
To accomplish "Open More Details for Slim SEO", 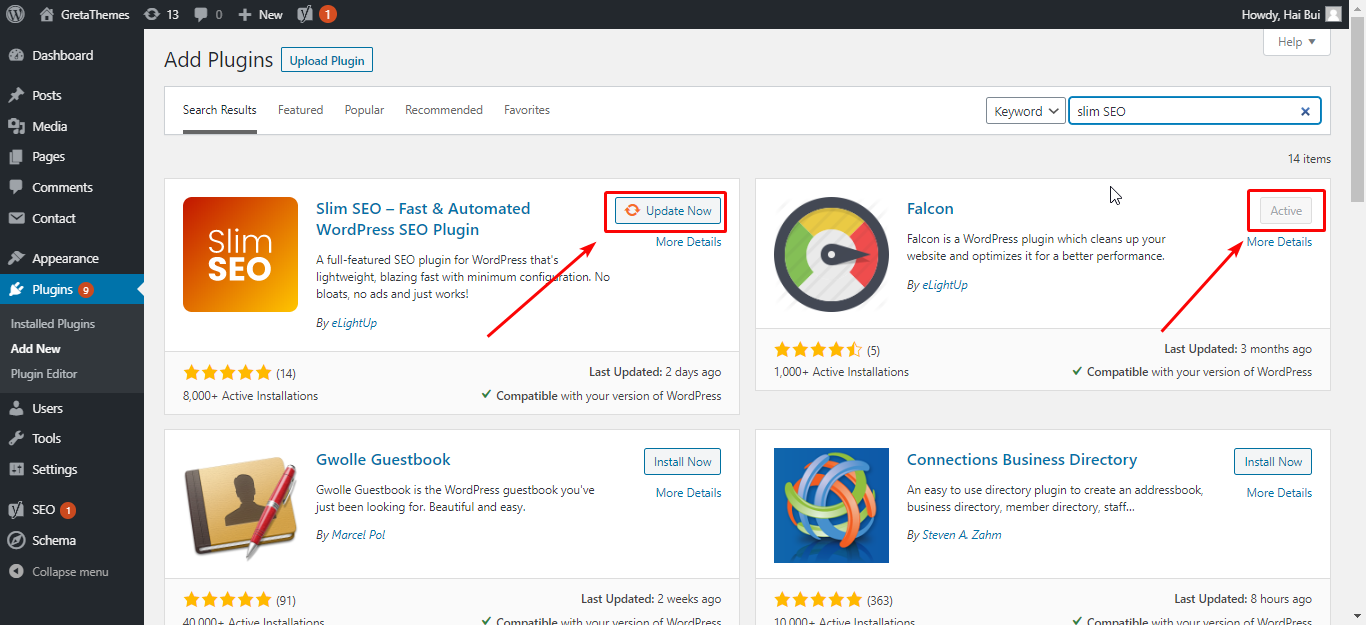I will click(x=688, y=242).
